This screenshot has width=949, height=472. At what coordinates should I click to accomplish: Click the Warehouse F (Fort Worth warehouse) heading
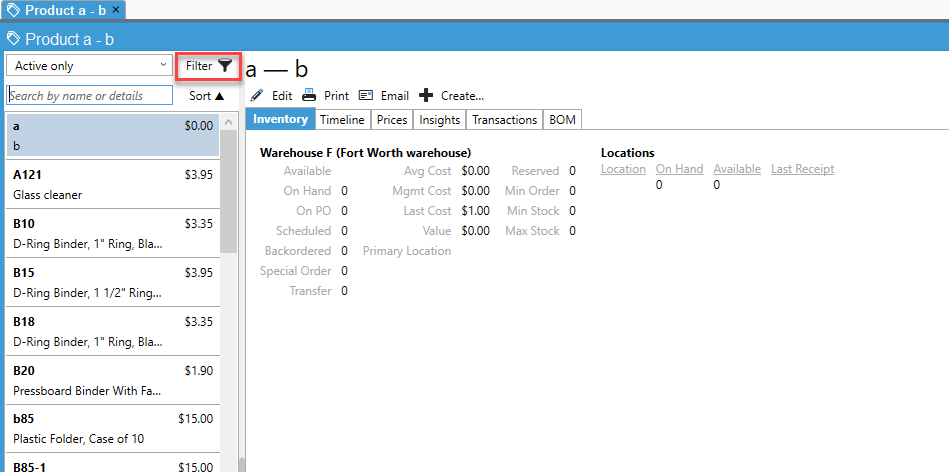tap(366, 152)
